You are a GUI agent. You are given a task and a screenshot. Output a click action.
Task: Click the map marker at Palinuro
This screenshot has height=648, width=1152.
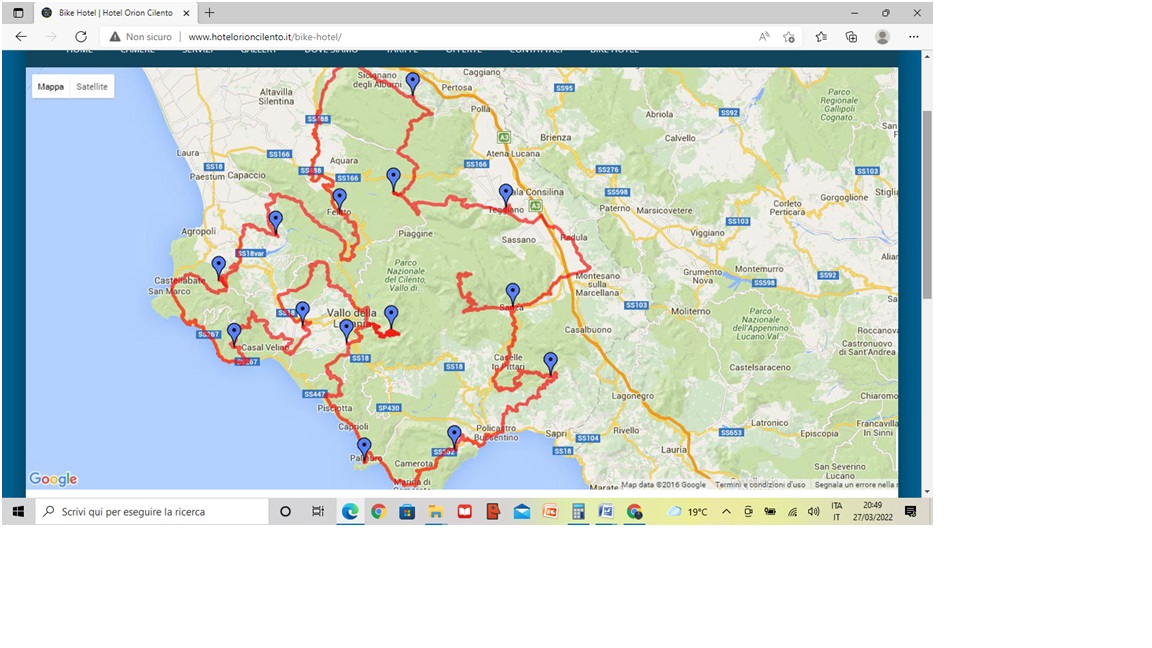pyautogui.click(x=364, y=448)
